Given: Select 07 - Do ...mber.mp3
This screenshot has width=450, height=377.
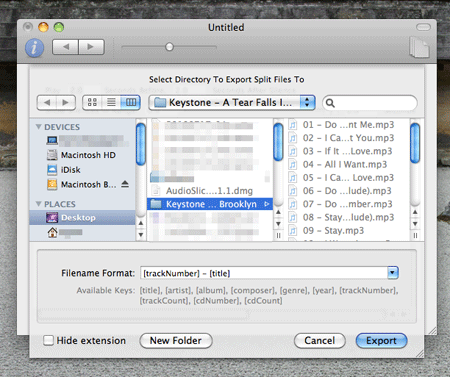Looking at the screenshot, I should point(348,204).
